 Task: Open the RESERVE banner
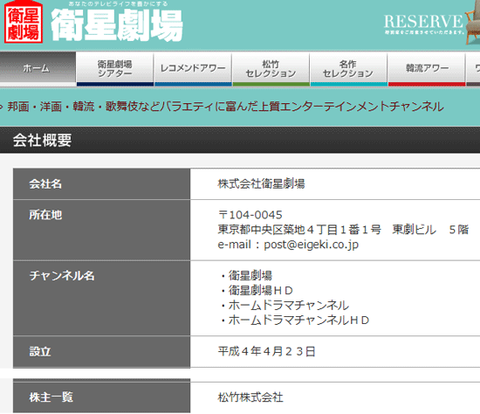[x=424, y=24]
